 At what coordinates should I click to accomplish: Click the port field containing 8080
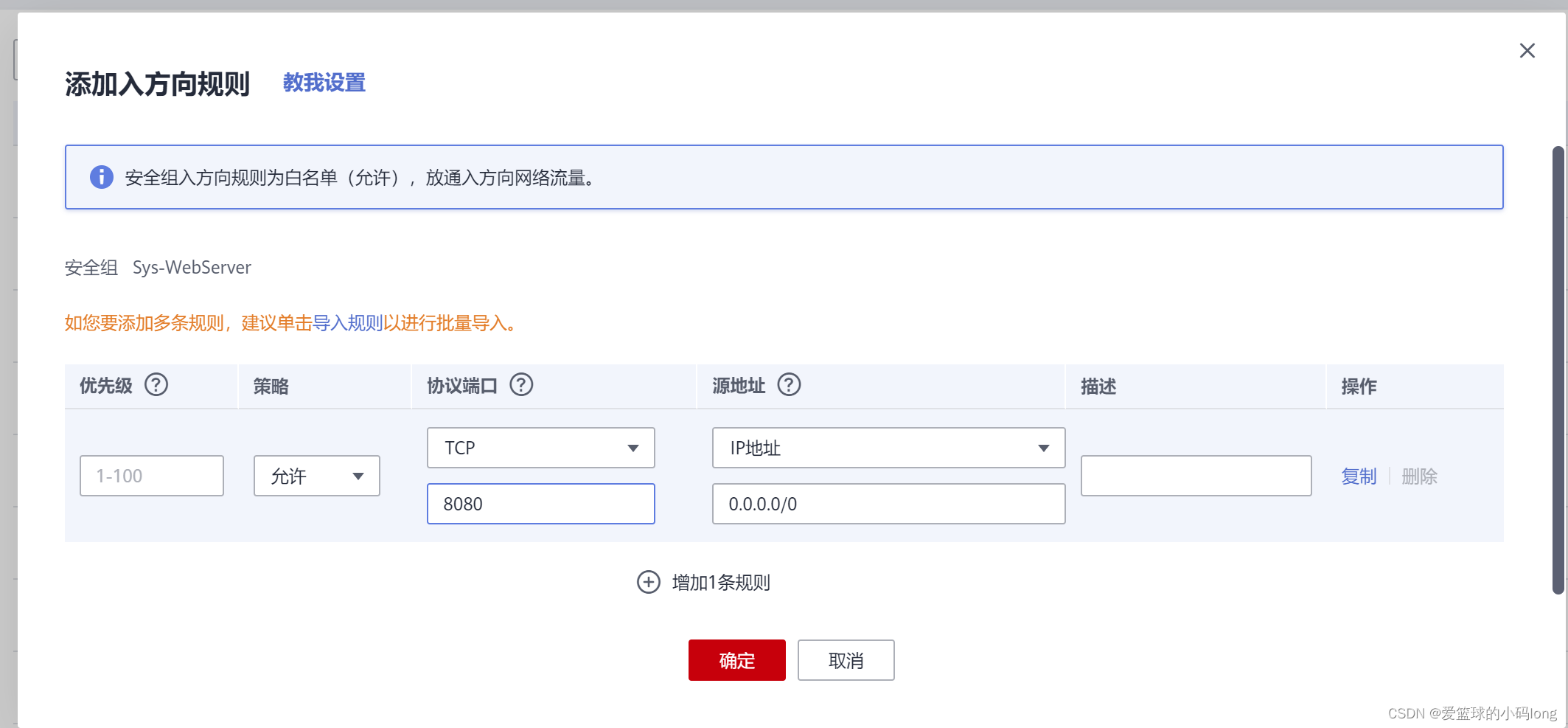coord(541,504)
